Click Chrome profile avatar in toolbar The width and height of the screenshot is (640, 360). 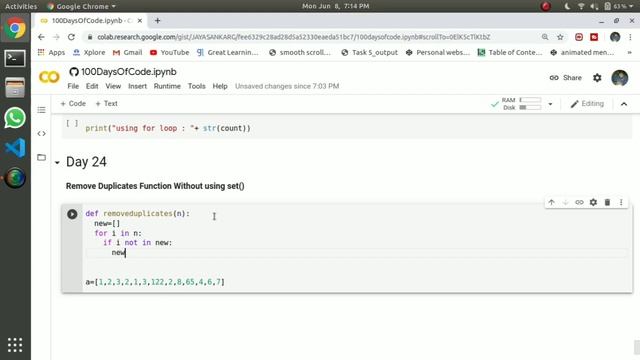coord(615,37)
